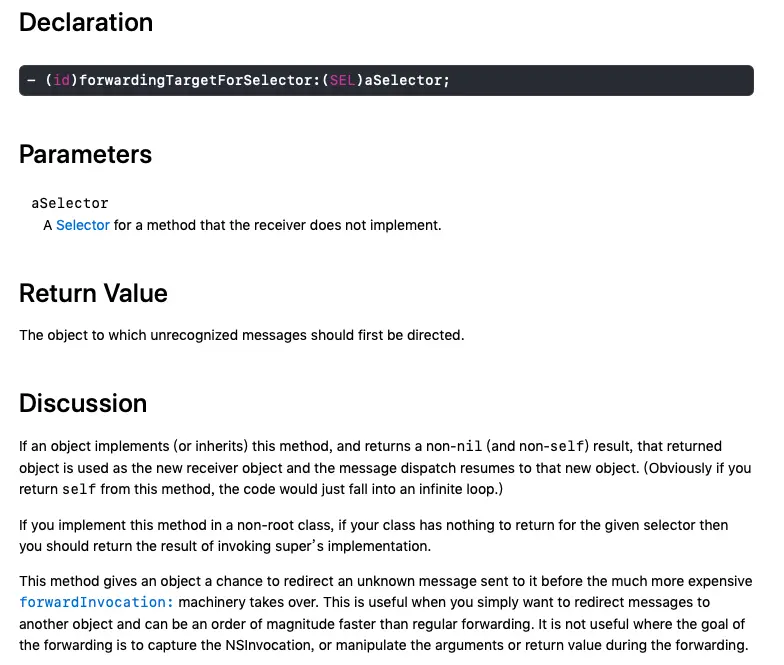Click the leading minus sign in declaration
The height and width of the screenshot is (665, 784).
point(32,80)
